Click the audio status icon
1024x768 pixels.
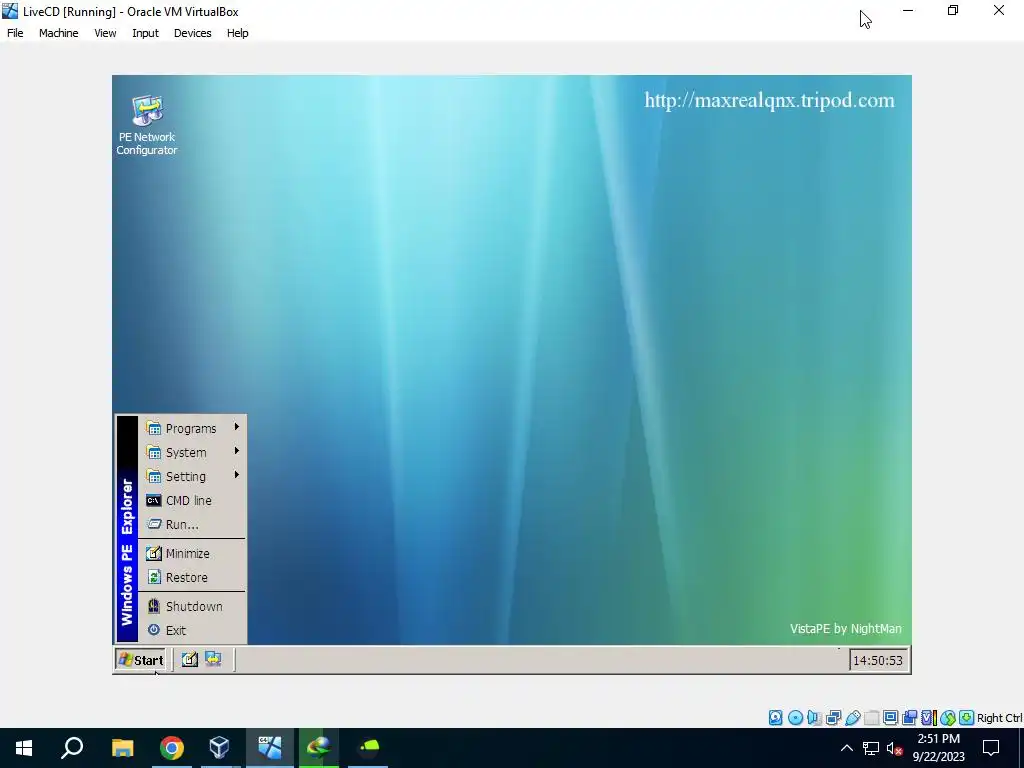click(814, 718)
